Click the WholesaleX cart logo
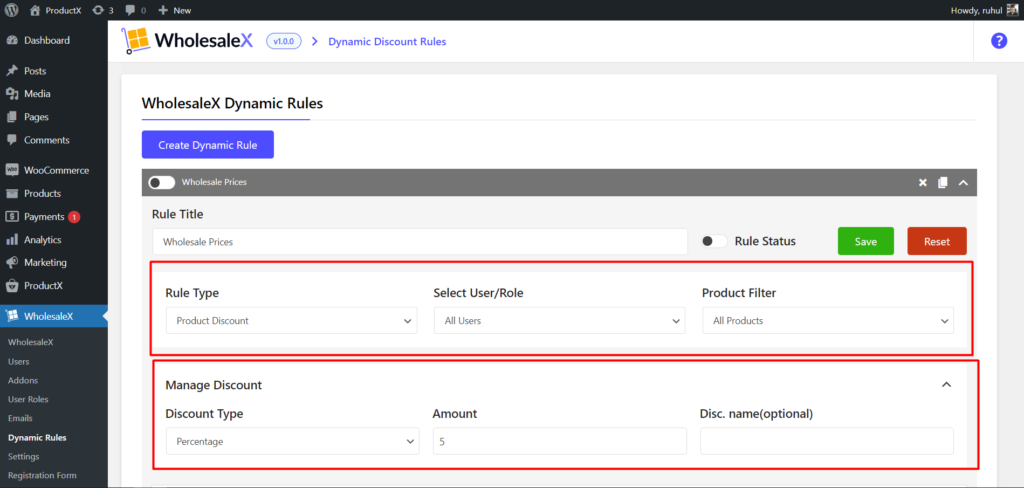The image size is (1024, 488). 136,41
